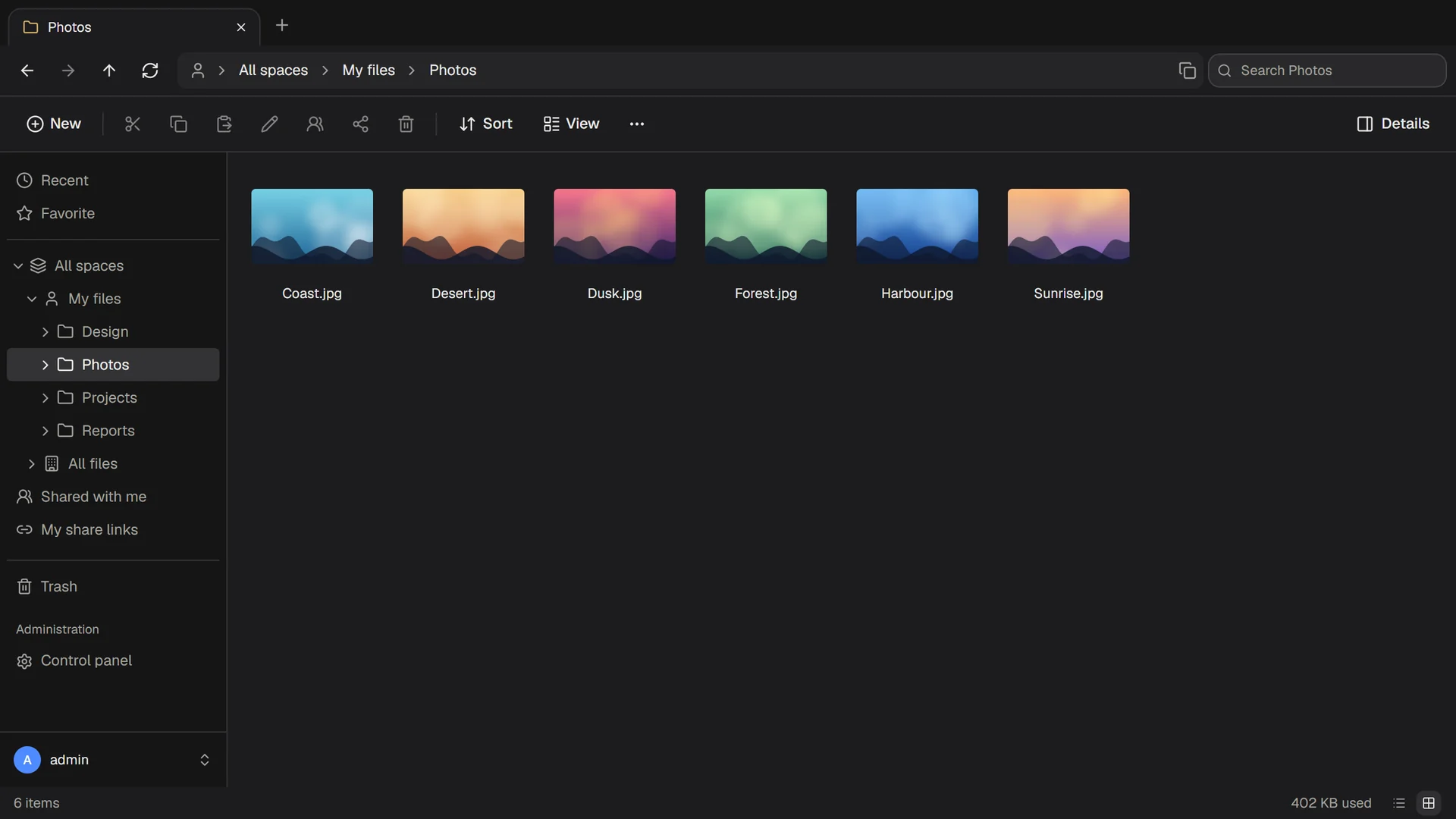1456x819 pixels.
Task: Click the copy path icon beside search
Action: click(x=1187, y=71)
